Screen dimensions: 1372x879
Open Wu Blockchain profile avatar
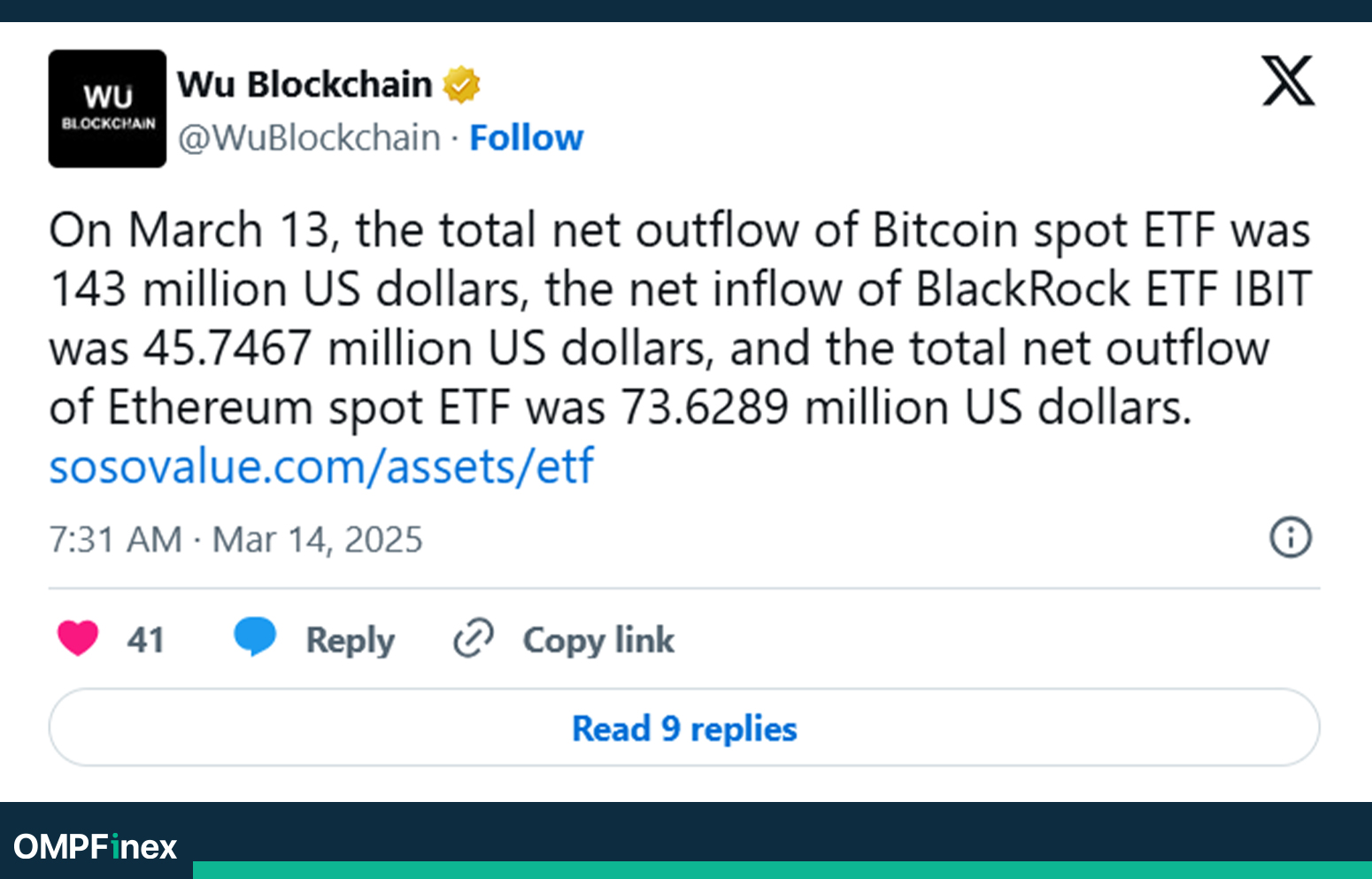point(107,109)
